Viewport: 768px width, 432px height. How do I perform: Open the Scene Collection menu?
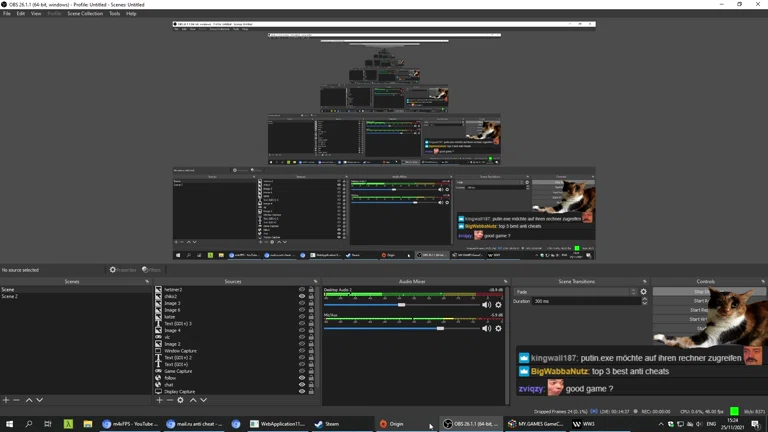pos(85,14)
